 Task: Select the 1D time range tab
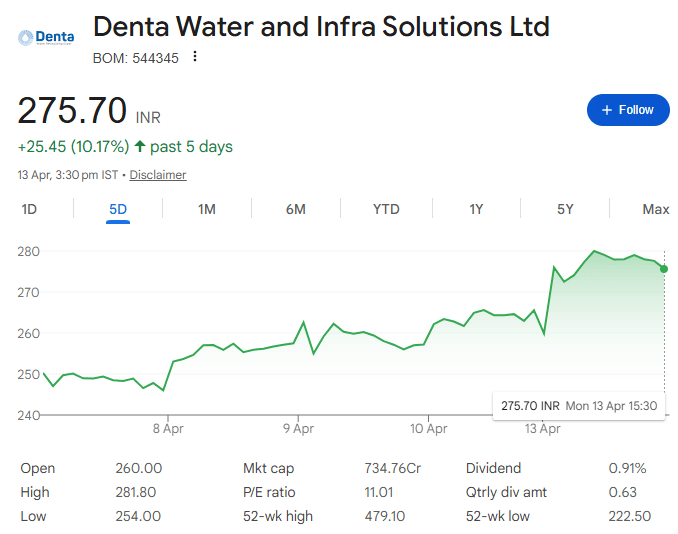click(29, 209)
